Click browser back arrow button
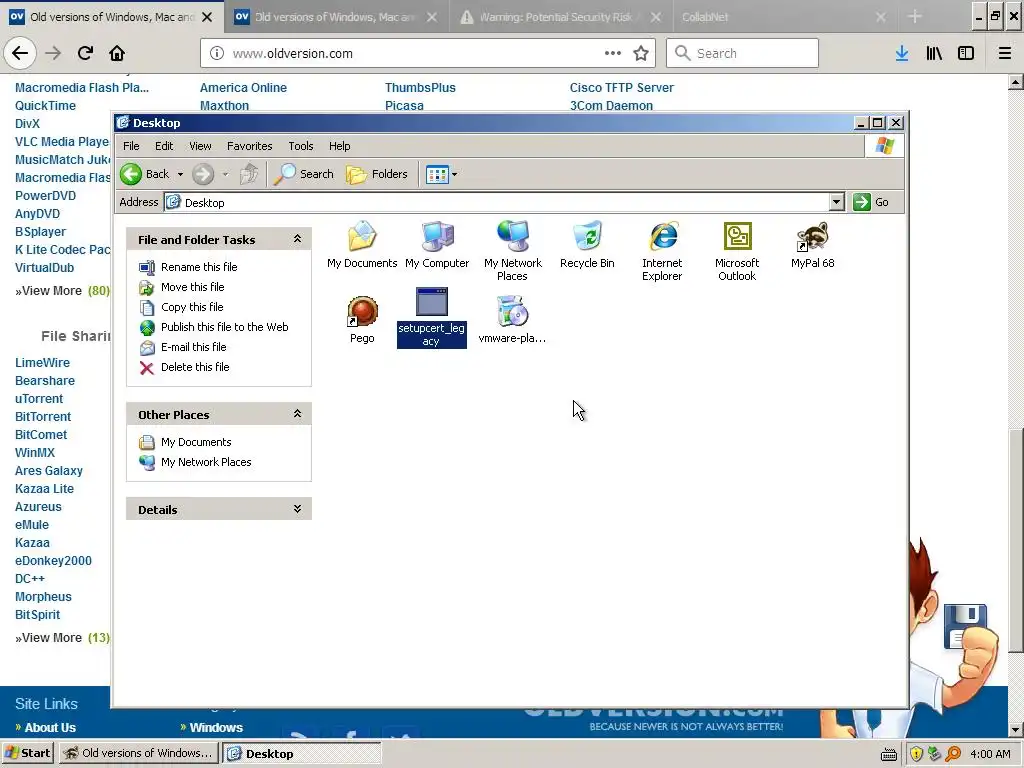The image size is (1024, 768). tap(20, 54)
